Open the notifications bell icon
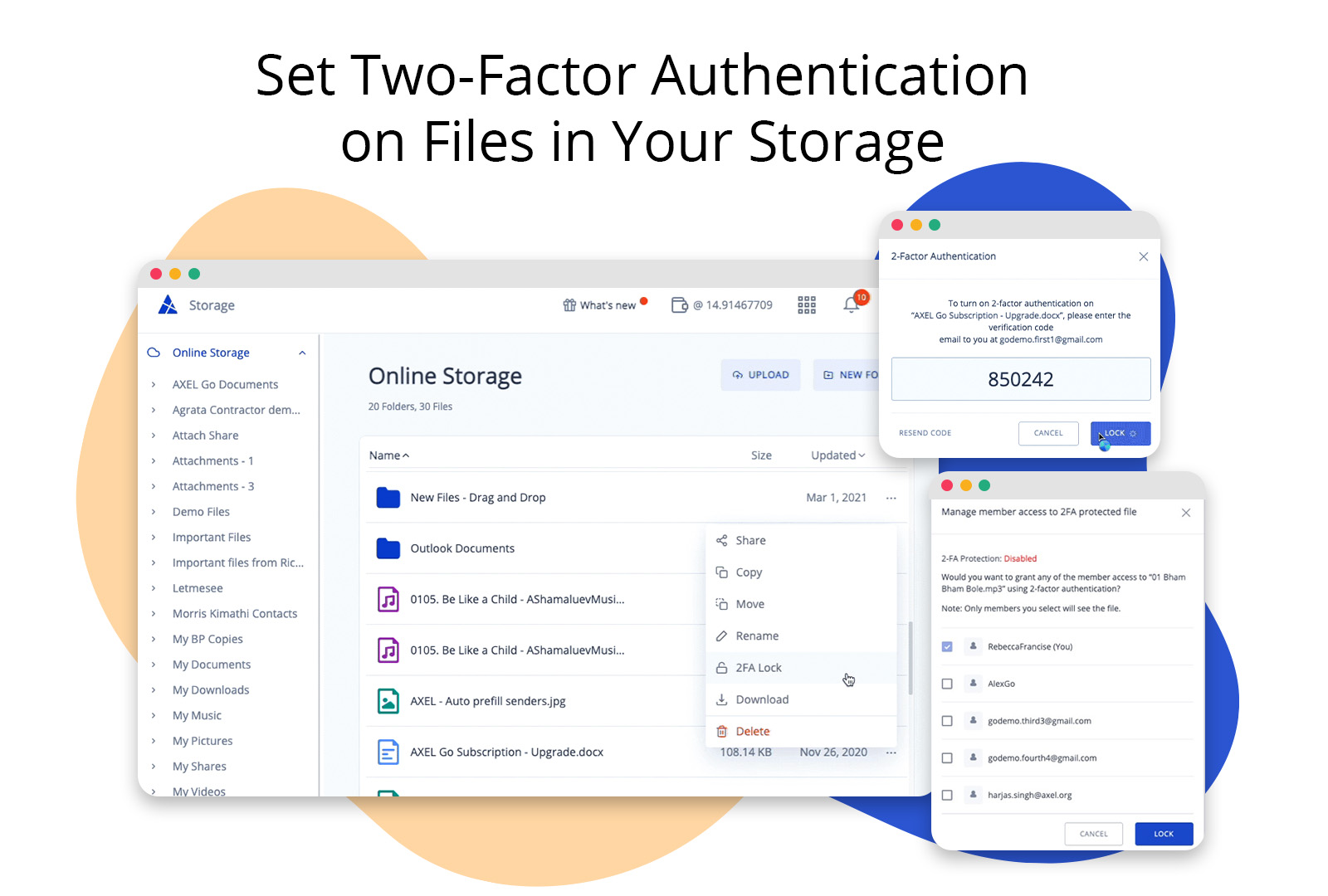 click(x=851, y=305)
